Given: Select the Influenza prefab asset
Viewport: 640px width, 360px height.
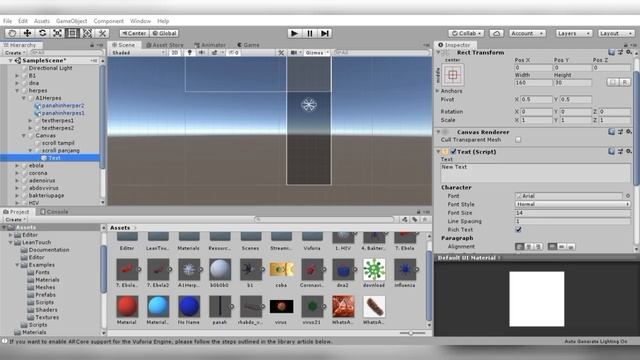Looking at the screenshot, I should tap(405, 270).
